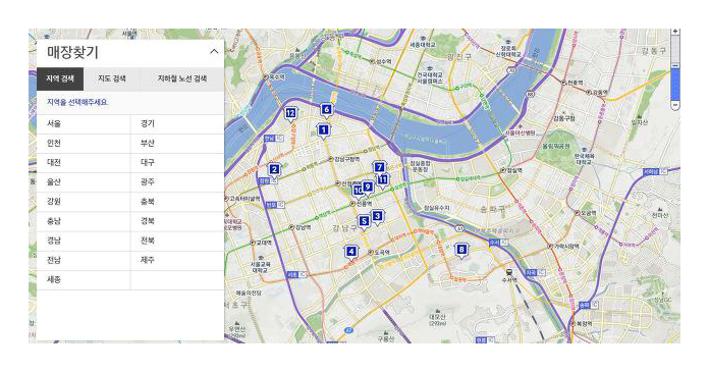This screenshot has height=372, width=709.
Task: Open map marker number 12
Action: pos(290,114)
